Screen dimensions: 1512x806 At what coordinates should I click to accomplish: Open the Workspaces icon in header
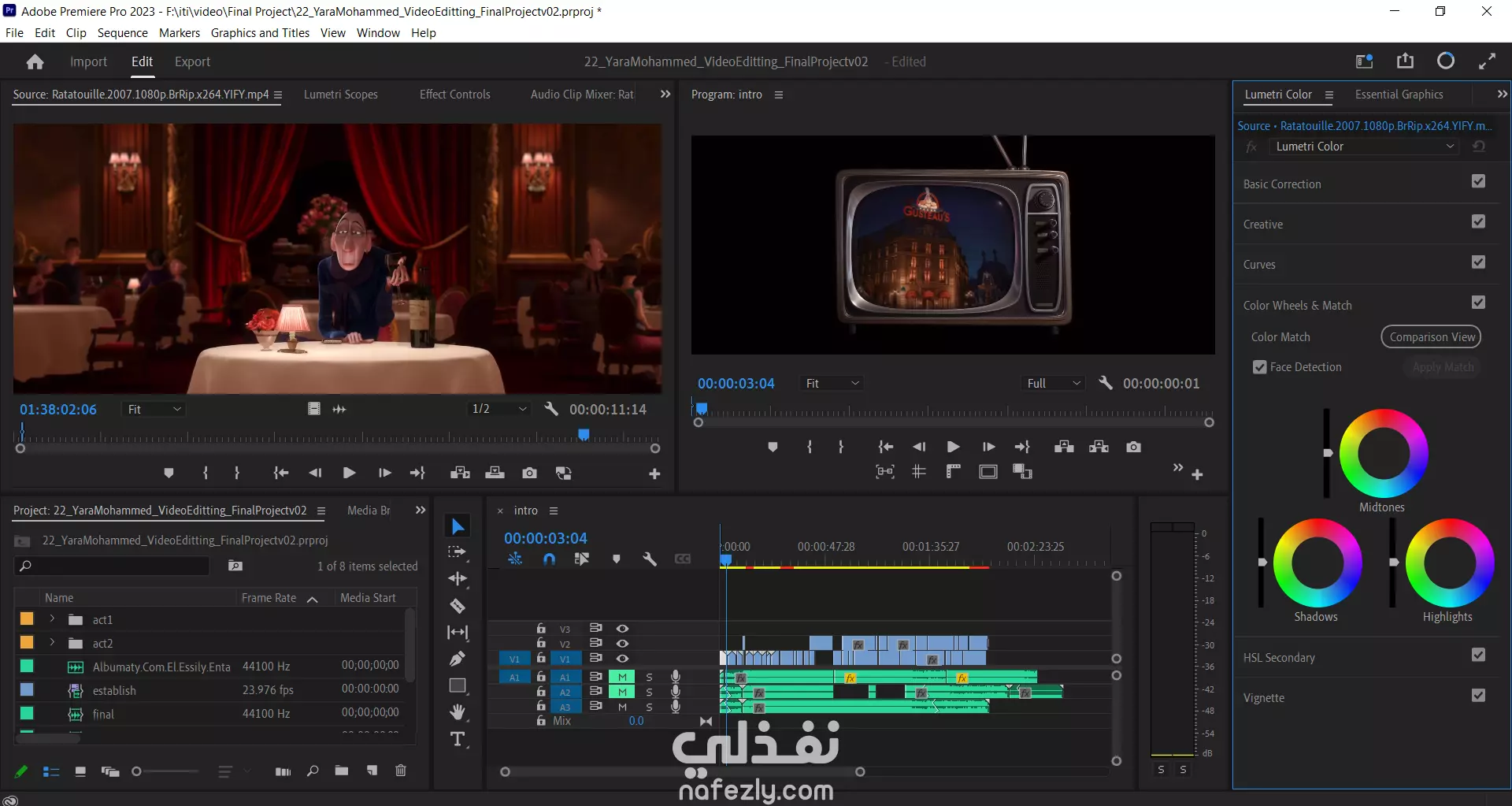[1364, 61]
